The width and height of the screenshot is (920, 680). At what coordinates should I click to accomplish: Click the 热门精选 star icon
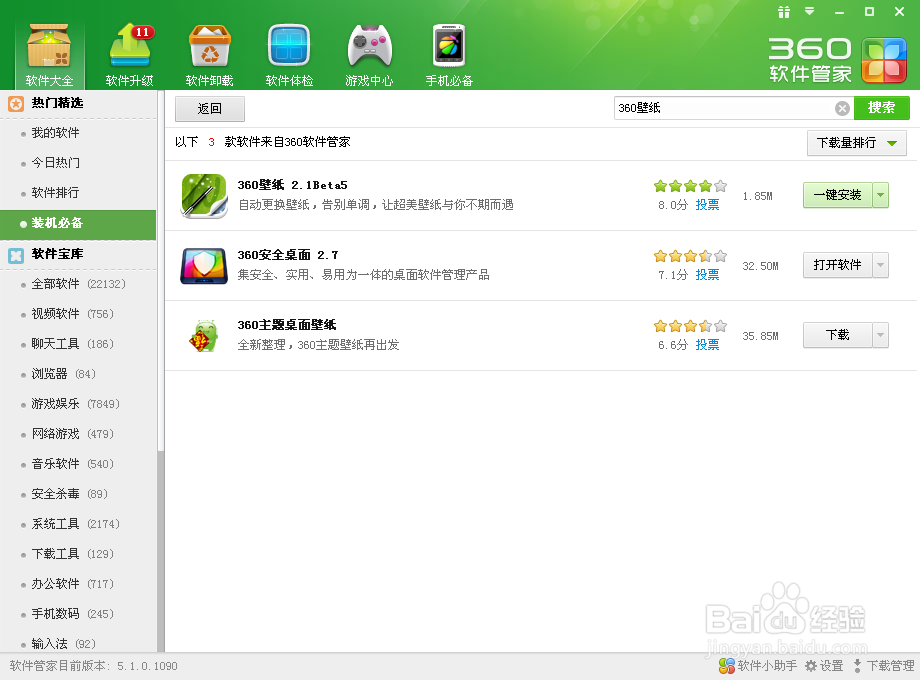coord(16,104)
